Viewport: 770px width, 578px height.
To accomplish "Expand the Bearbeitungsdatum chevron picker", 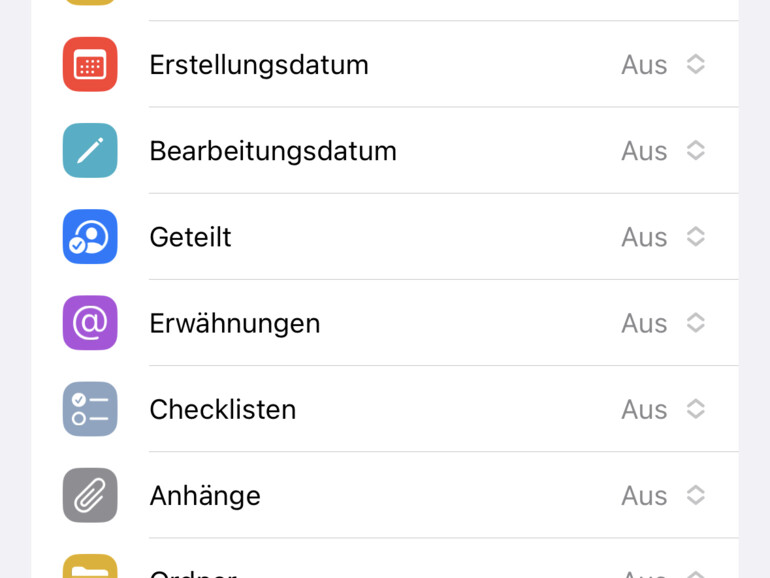I will [x=696, y=151].
